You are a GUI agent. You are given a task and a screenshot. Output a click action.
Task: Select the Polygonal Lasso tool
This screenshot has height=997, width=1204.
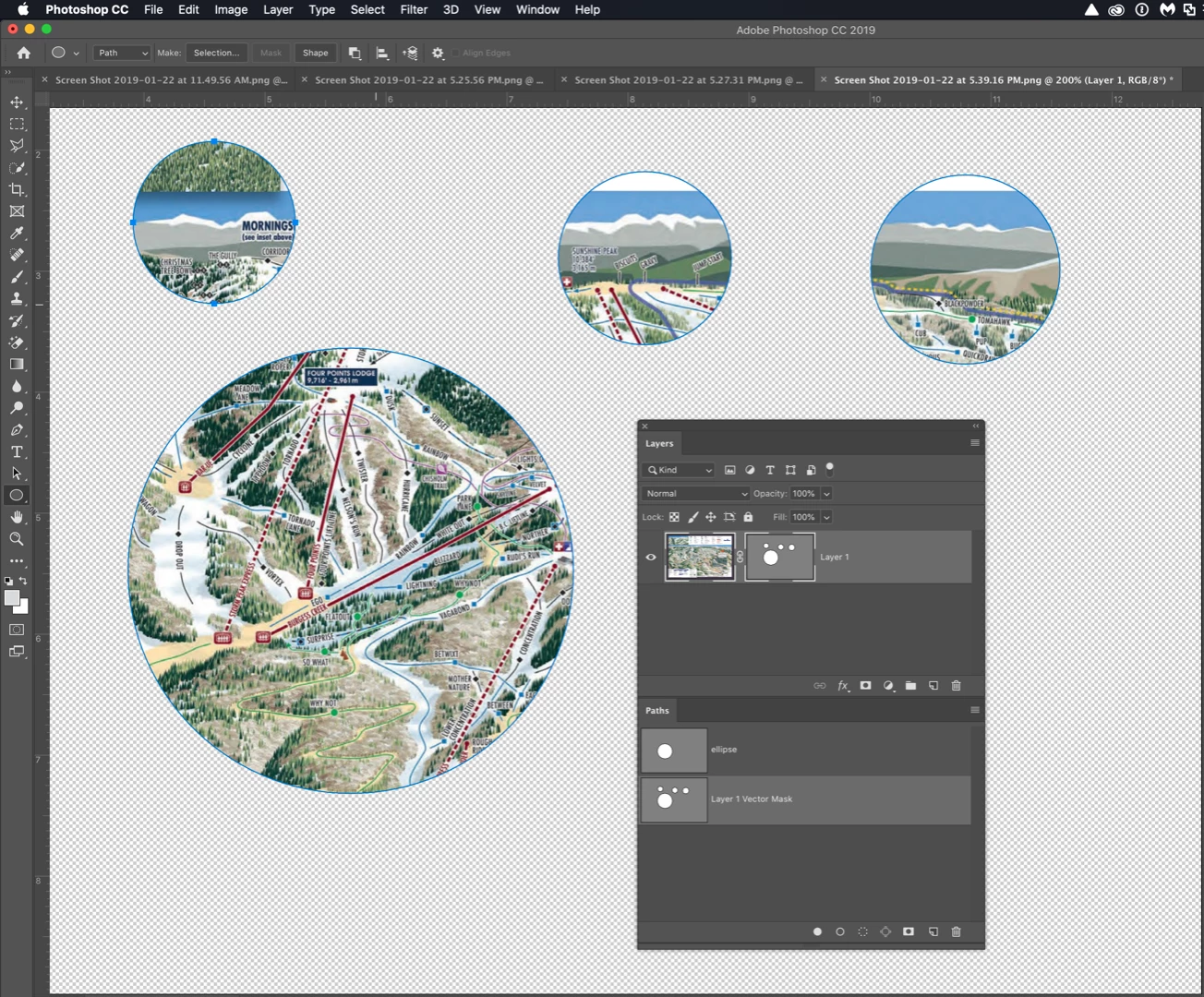coord(17,146)
